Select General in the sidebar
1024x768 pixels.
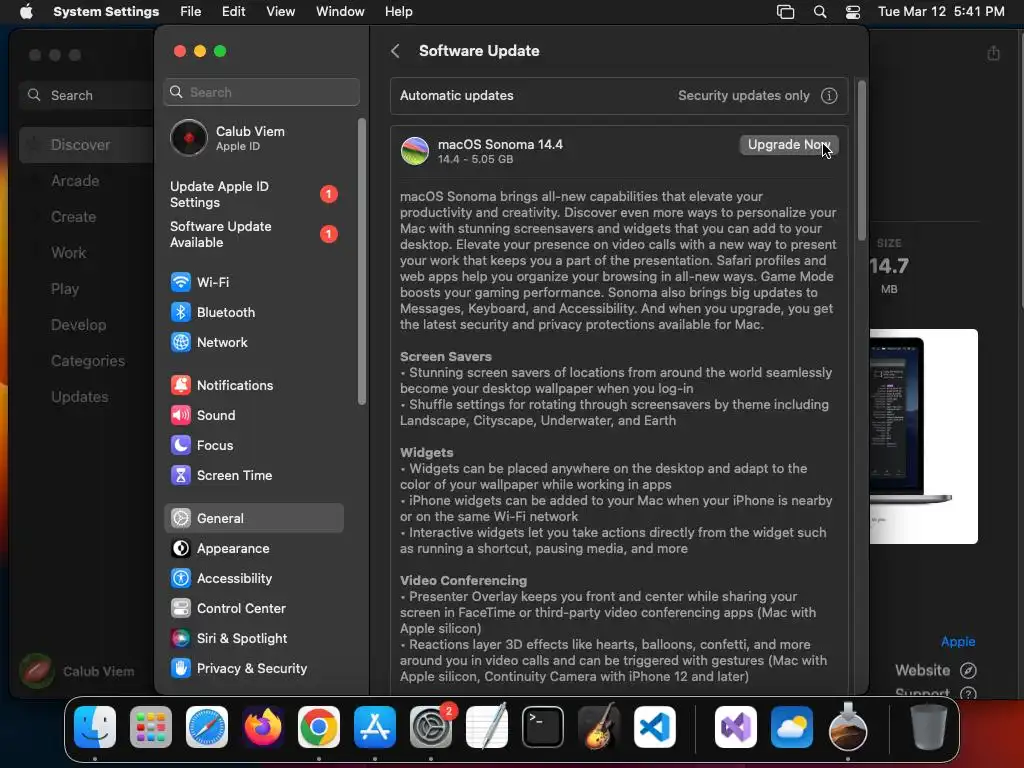pyautogui.click(x=253, y=519)
